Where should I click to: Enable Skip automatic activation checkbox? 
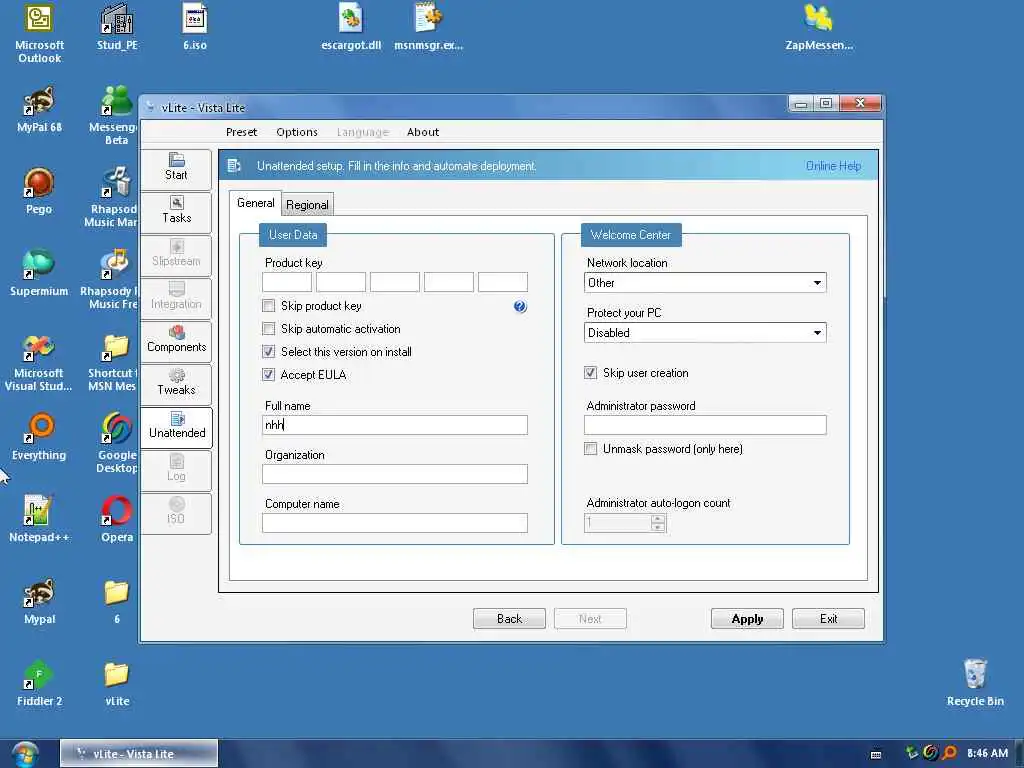268,328
